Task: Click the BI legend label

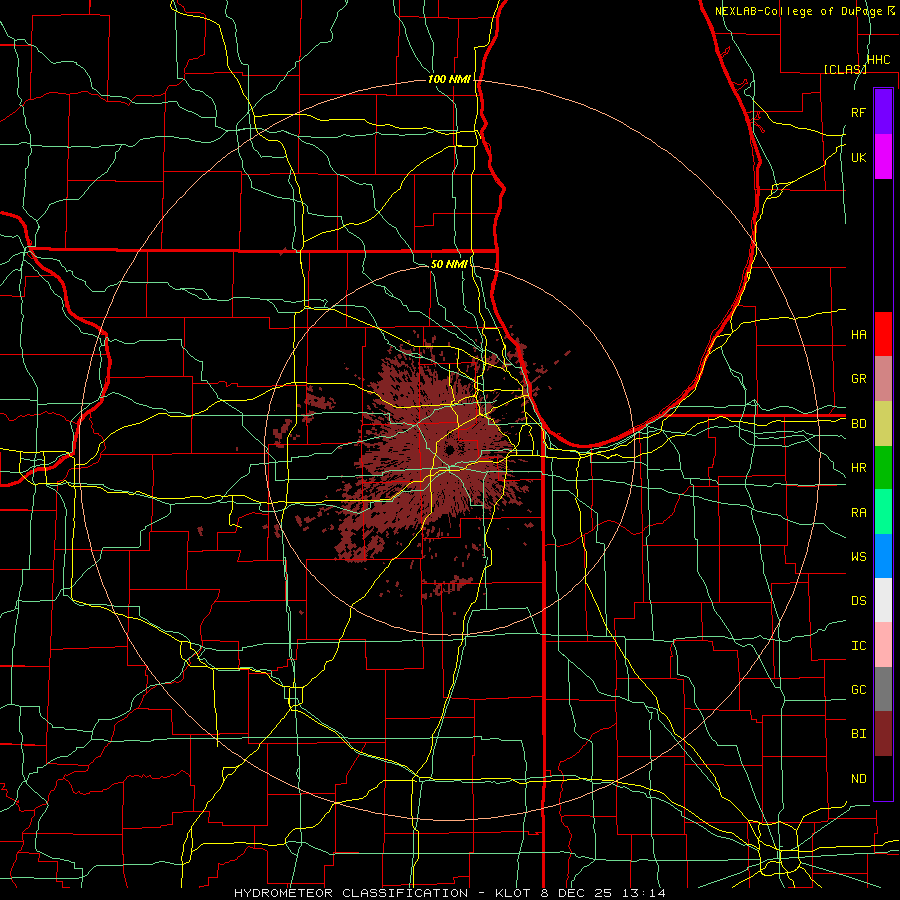Action: pyautogui.click(x=859, y=734)
